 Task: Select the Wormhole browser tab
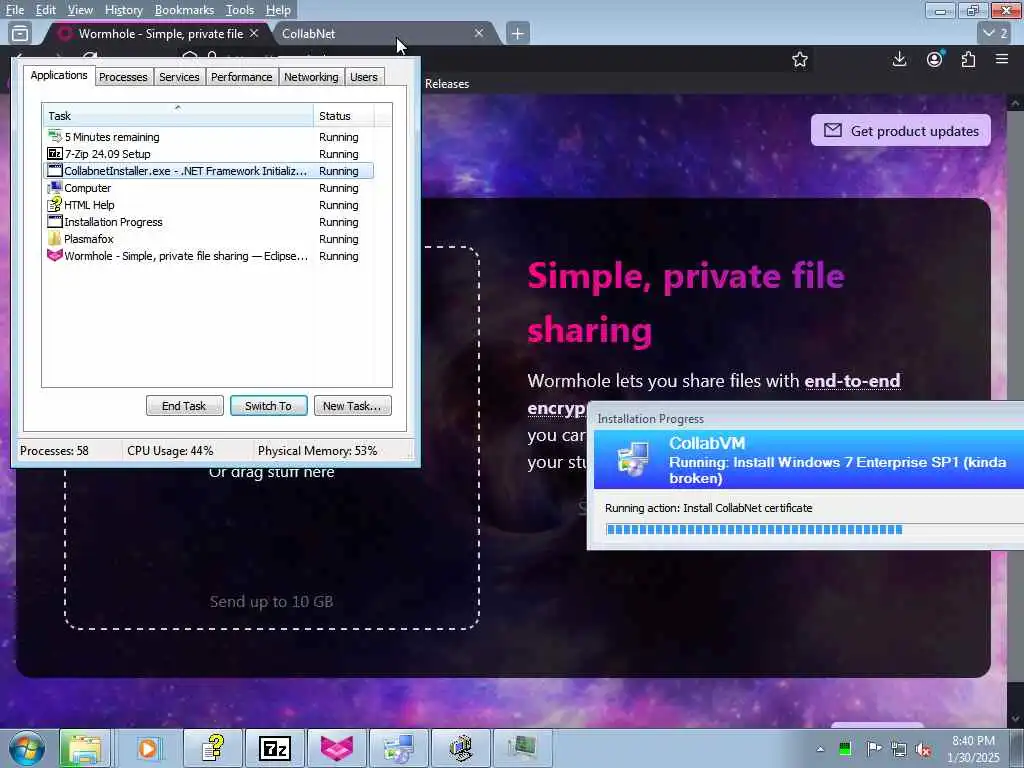[x=157, y=33]
